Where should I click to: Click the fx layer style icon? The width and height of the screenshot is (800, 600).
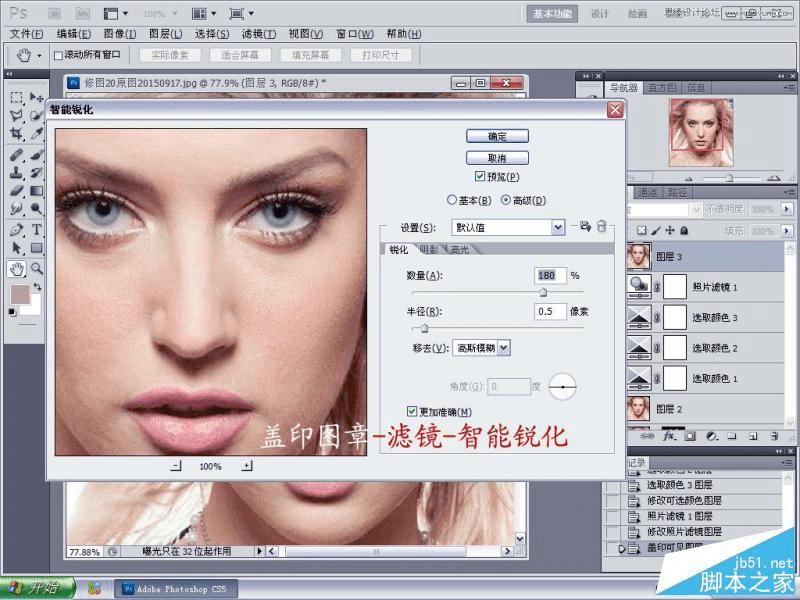[x=669, y=436]
